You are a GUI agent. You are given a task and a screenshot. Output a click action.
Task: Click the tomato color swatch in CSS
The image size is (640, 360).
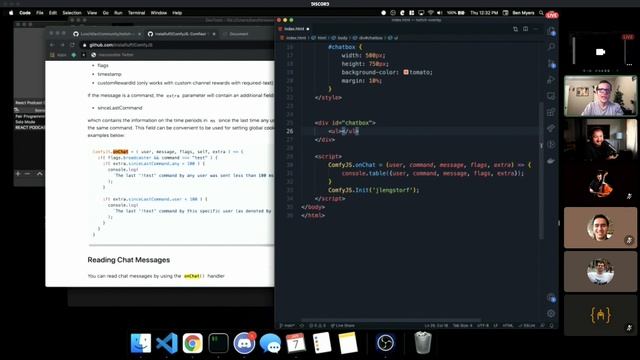point(406,72)
